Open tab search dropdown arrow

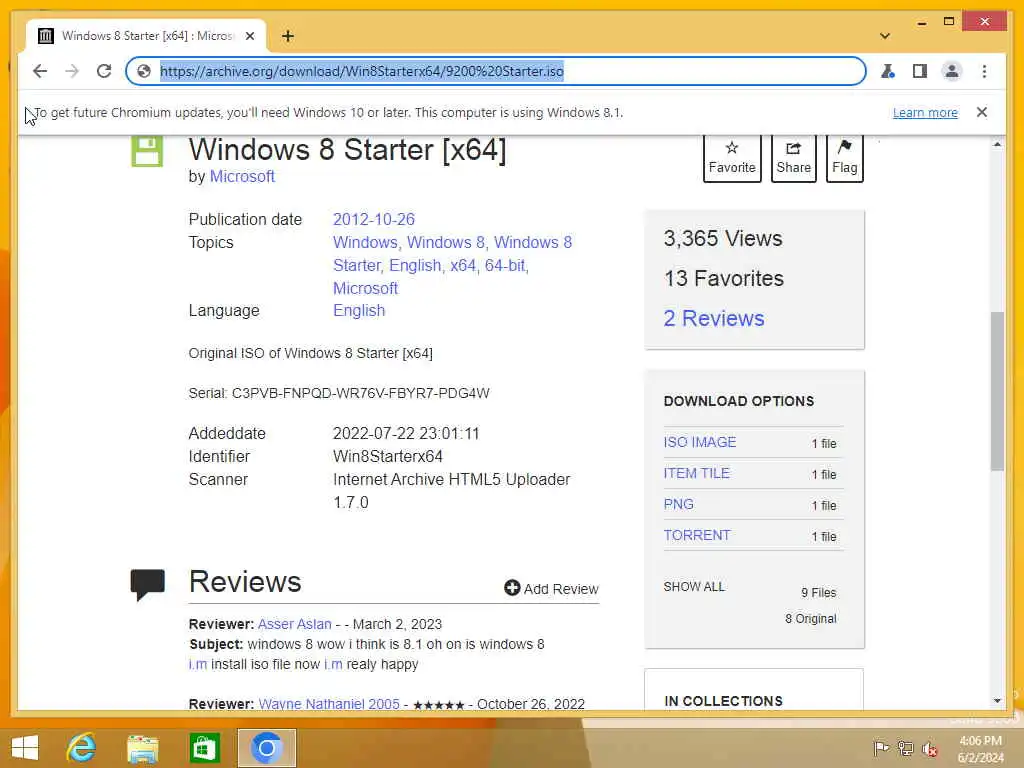(x=885, y=36)
